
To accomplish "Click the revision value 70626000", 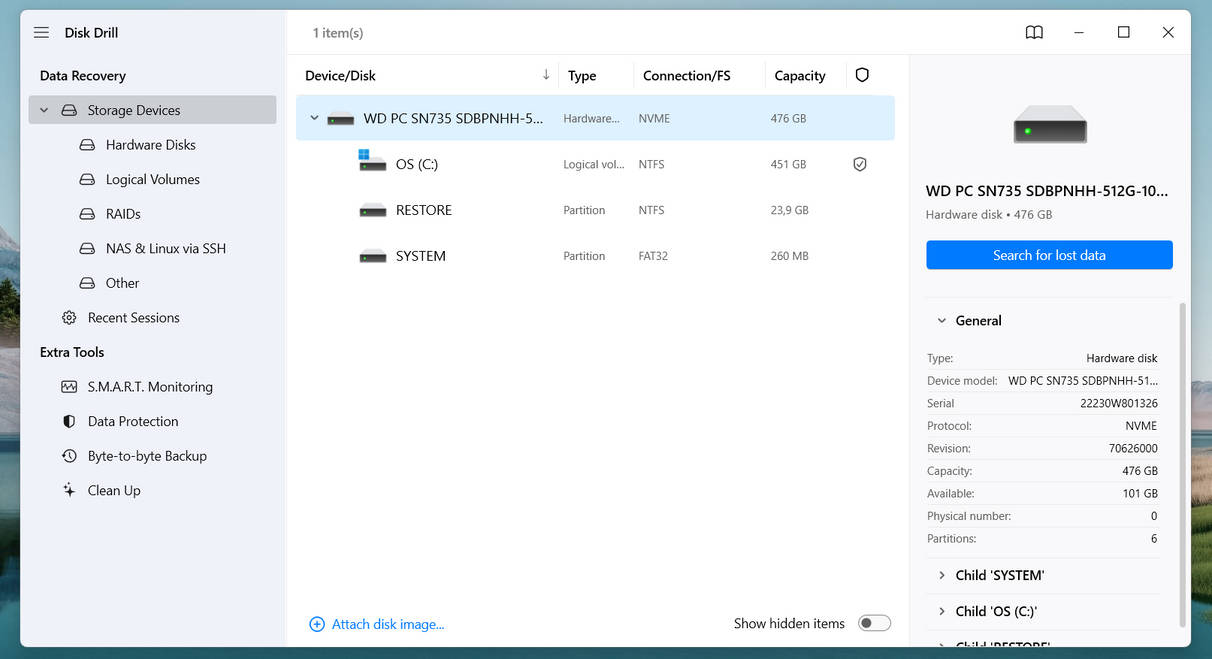I will tap(1133, 449).
